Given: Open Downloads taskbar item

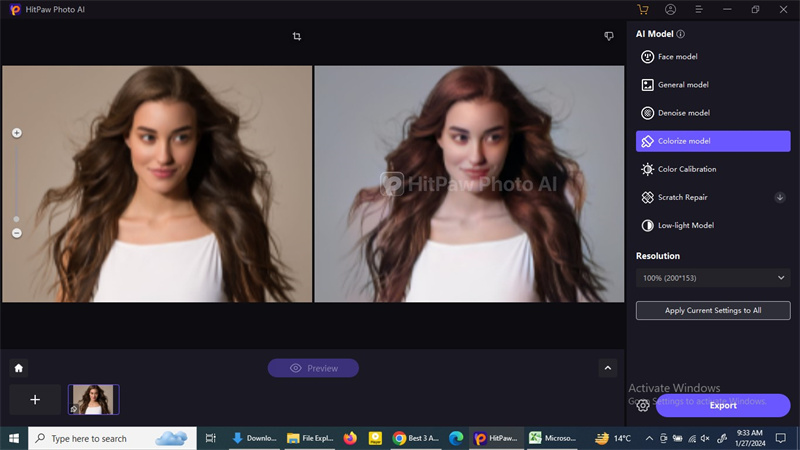Looking at the screenshot, I should point(254,438).
